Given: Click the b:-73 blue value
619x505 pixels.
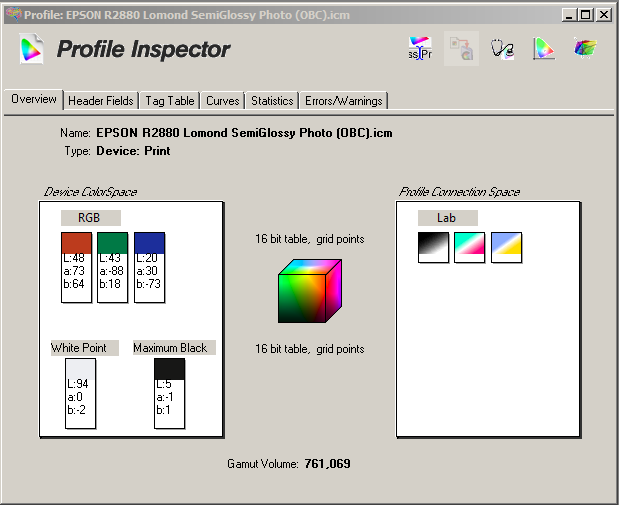Looking at the screenshot, I should pyautogui.click(x=148, y=284).
